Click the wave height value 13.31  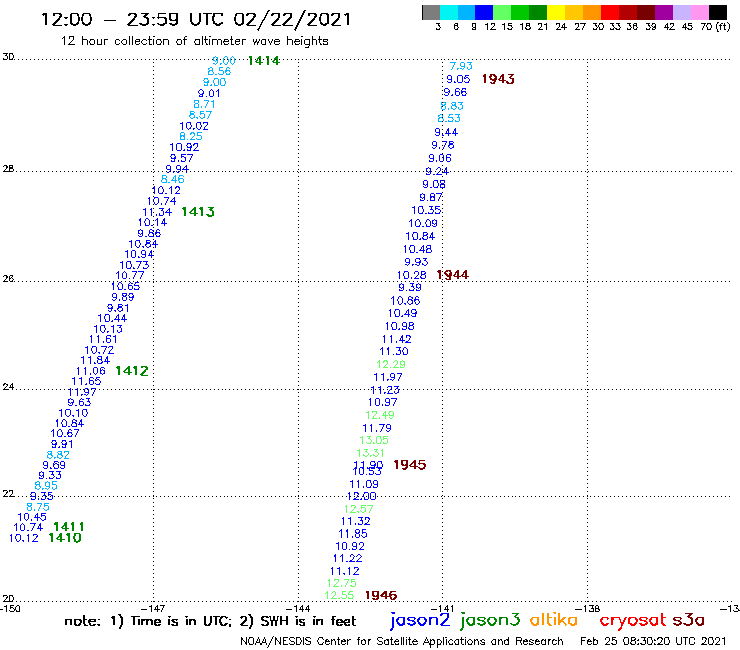pyautogui.click(x=371, y=453)
